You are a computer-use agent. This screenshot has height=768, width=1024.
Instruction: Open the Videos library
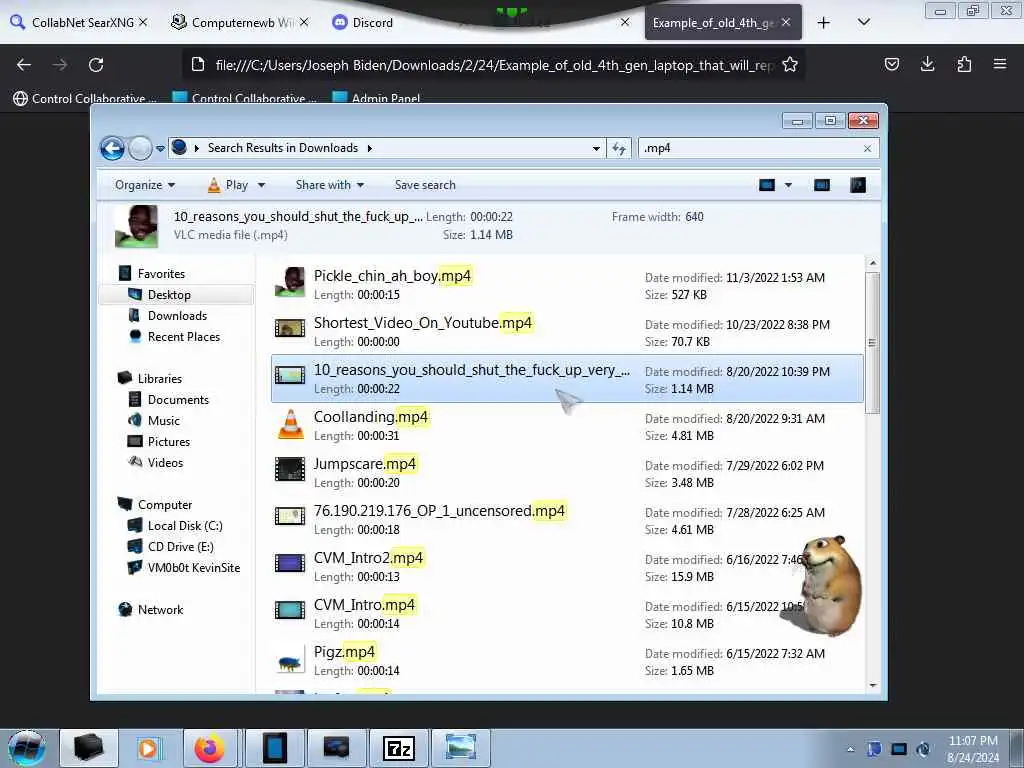click(x=165, y=462)
